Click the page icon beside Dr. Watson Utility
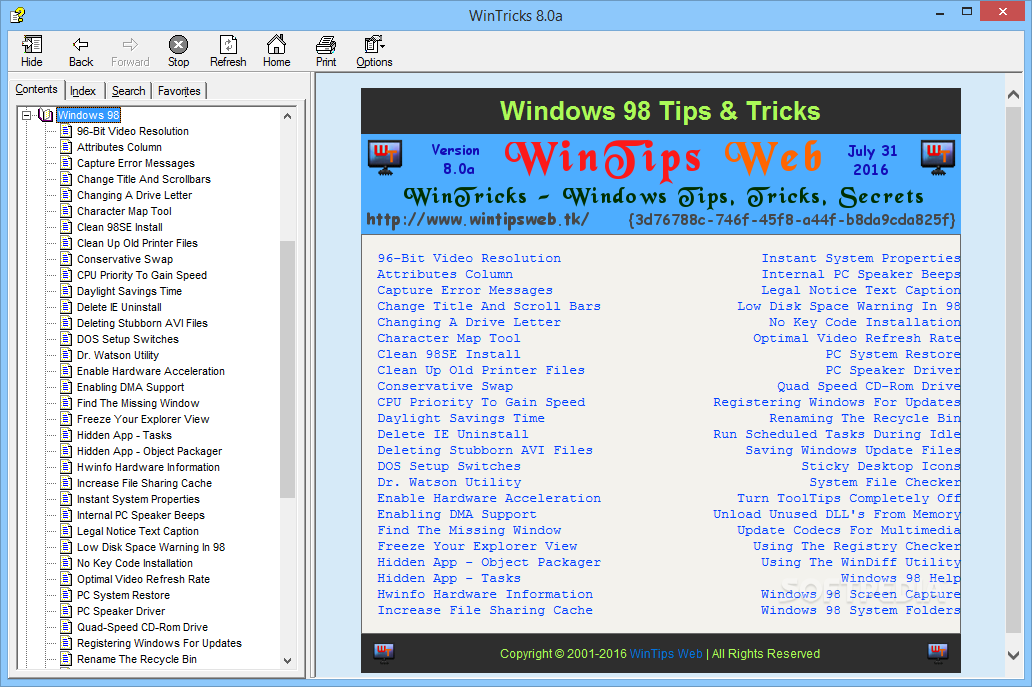Screen dimensions: 1032x687 pos(66,355)
